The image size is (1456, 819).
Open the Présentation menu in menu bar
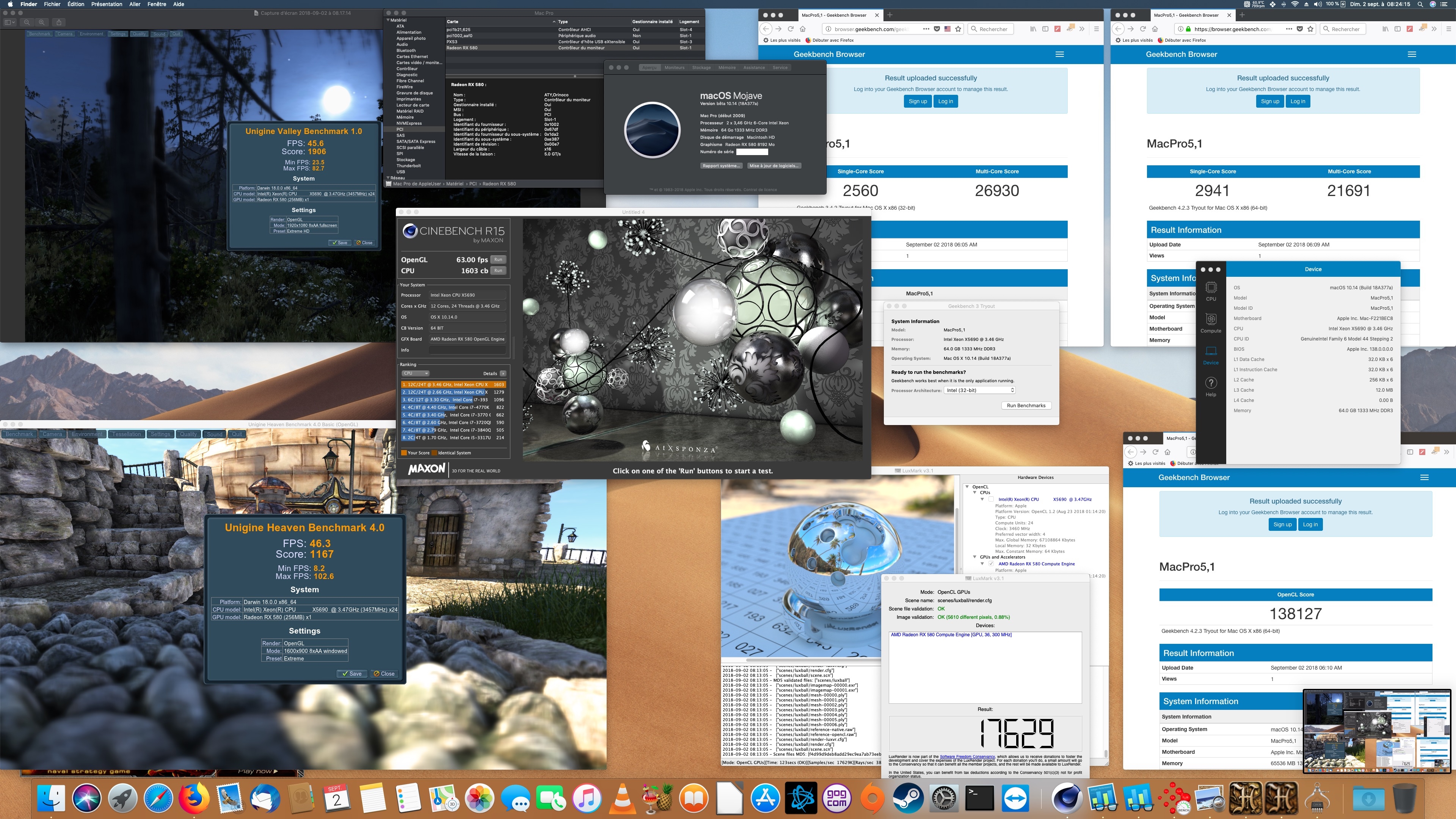click(106, 4)
